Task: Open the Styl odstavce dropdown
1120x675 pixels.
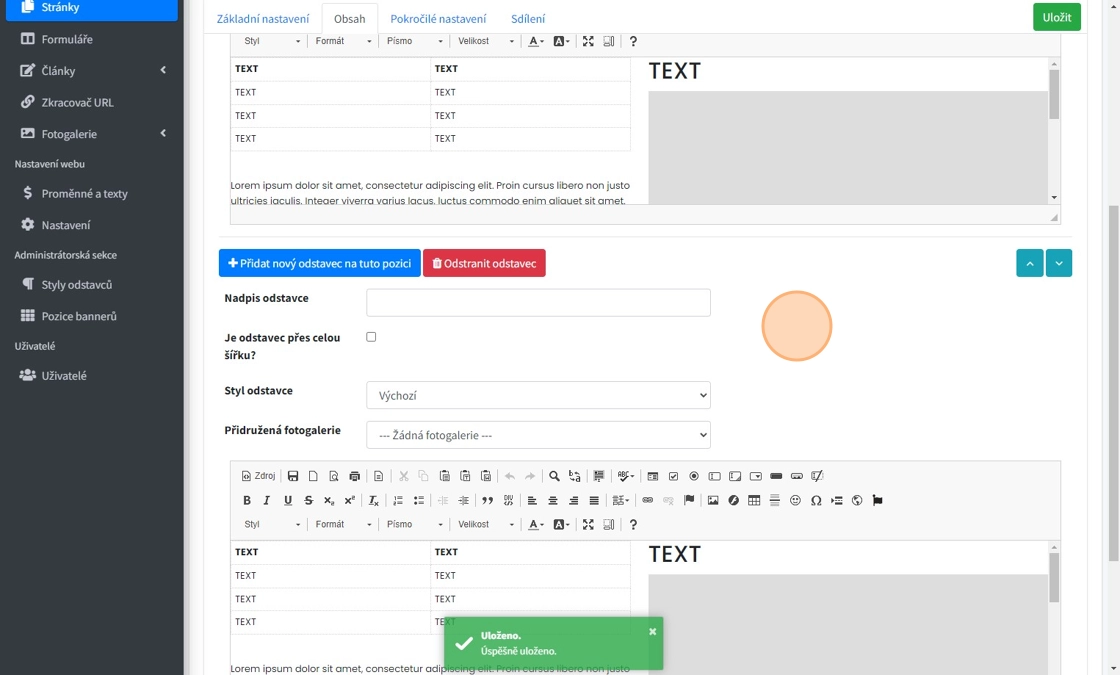Action: [538, 395]
